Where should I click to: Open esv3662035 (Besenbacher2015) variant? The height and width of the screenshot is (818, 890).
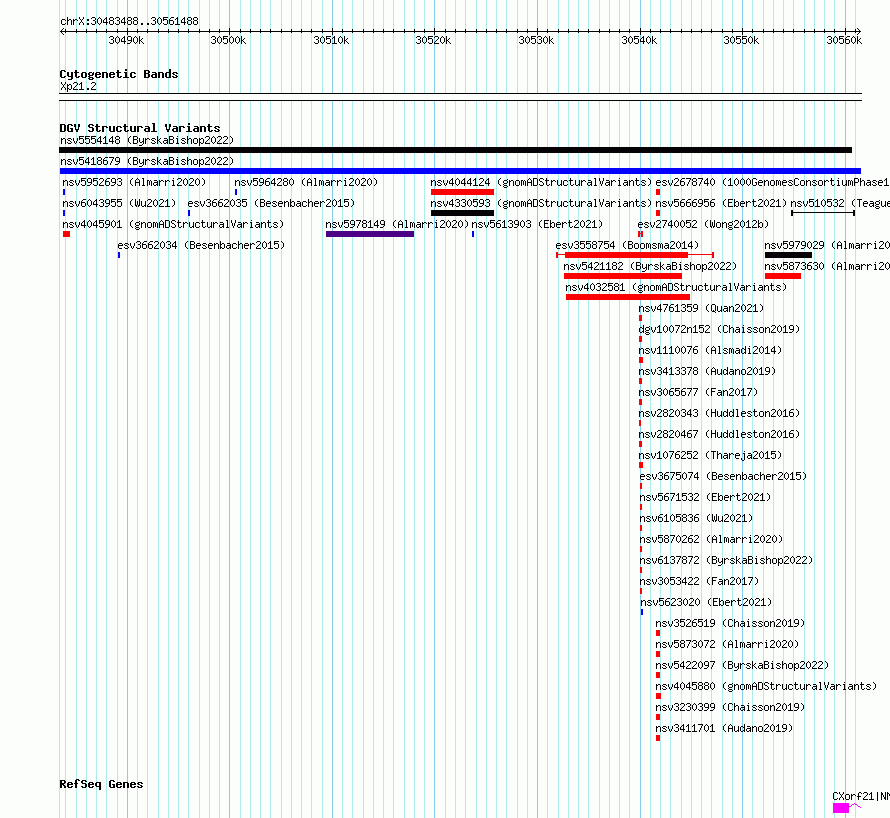click(271, 203)
